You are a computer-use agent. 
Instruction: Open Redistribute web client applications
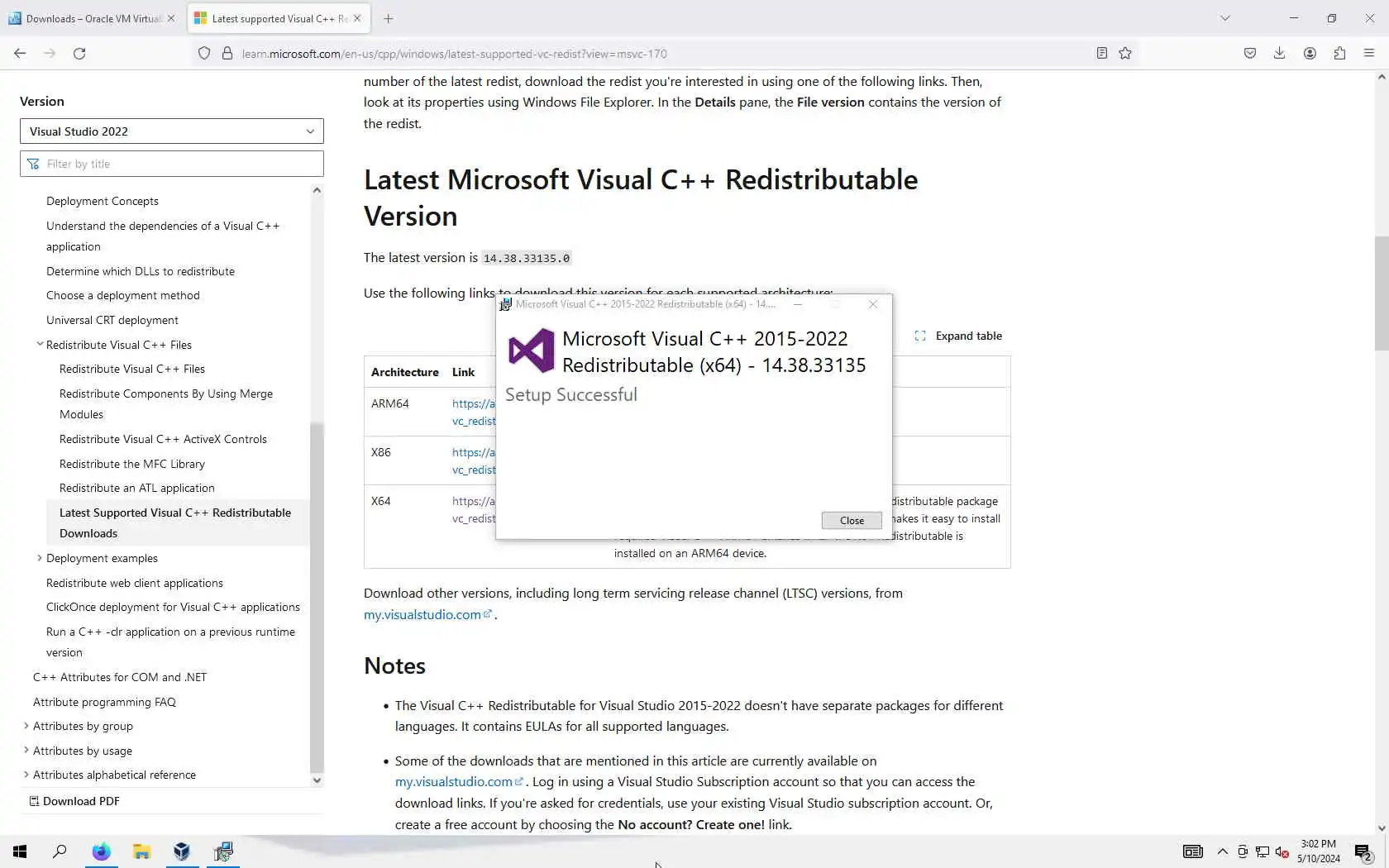pyautogui.click(x=135, y=583)
